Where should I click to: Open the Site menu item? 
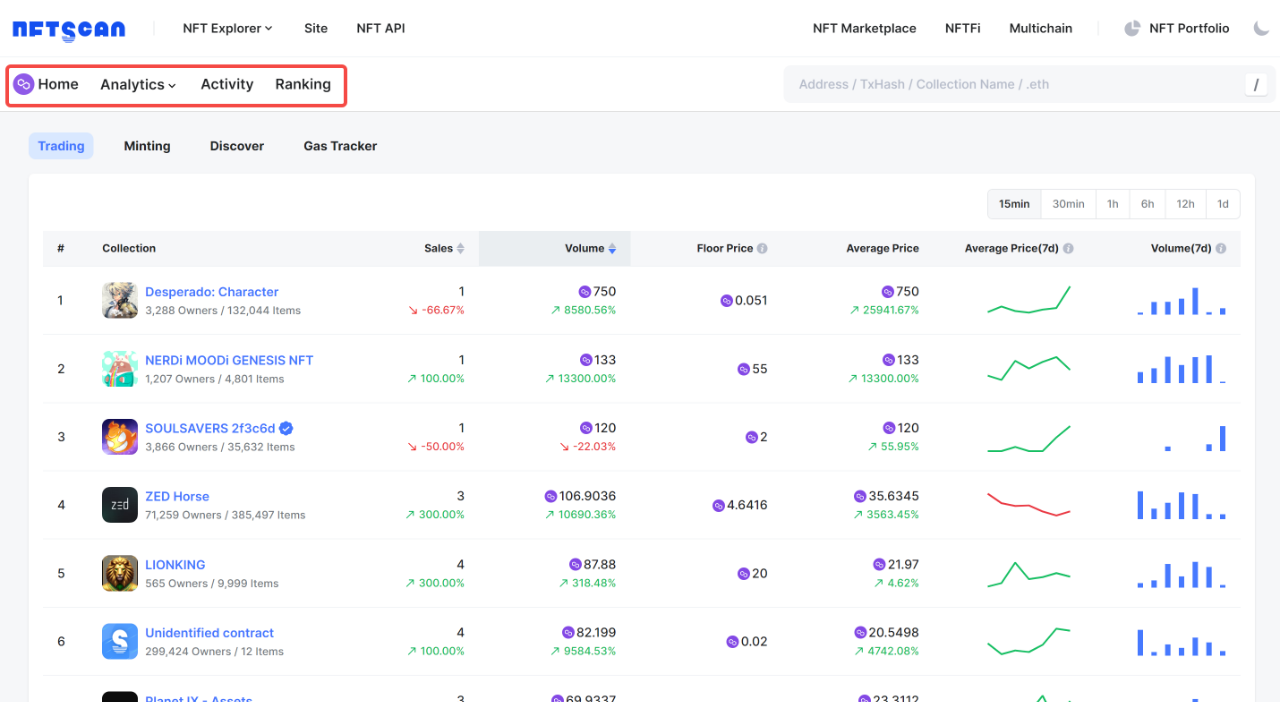pyautogui.click(x=316, y=28)
